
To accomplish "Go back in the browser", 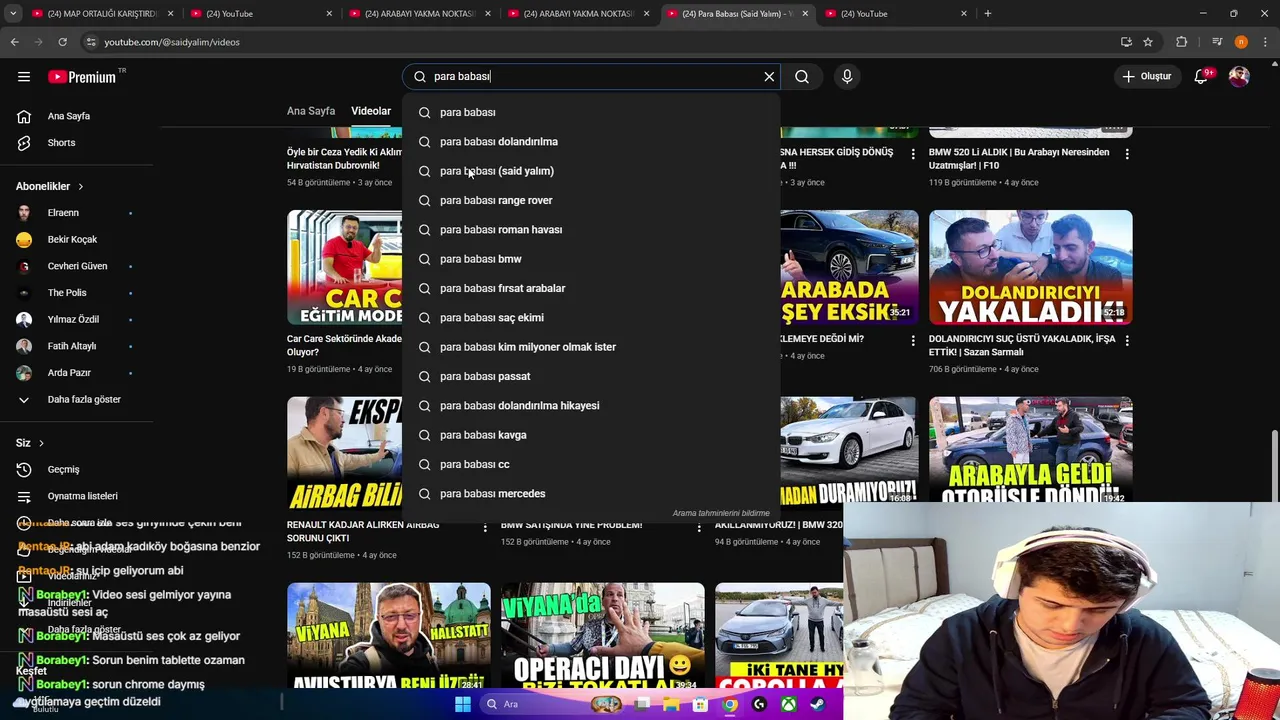I will 14,42.
